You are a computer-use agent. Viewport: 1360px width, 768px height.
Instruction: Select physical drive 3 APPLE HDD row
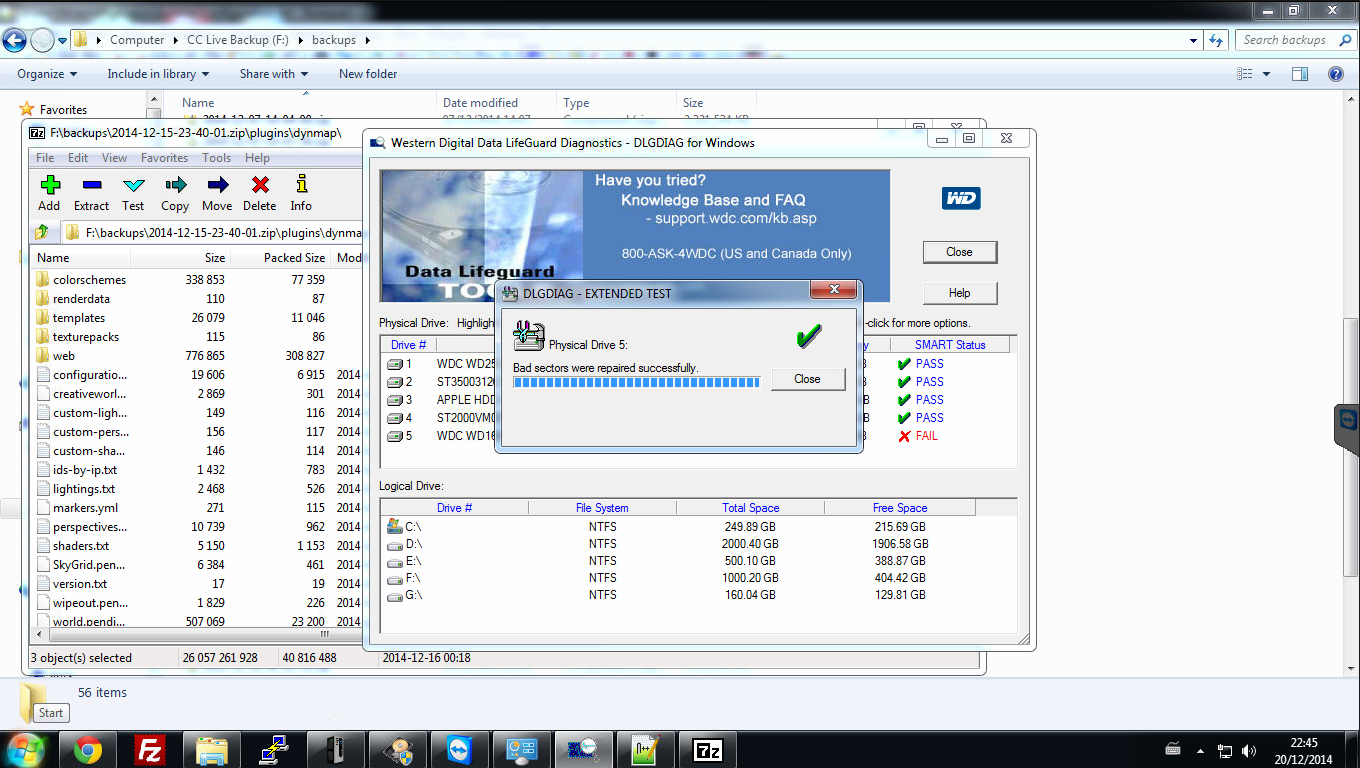pyautogui.click(x=699, y=400)
